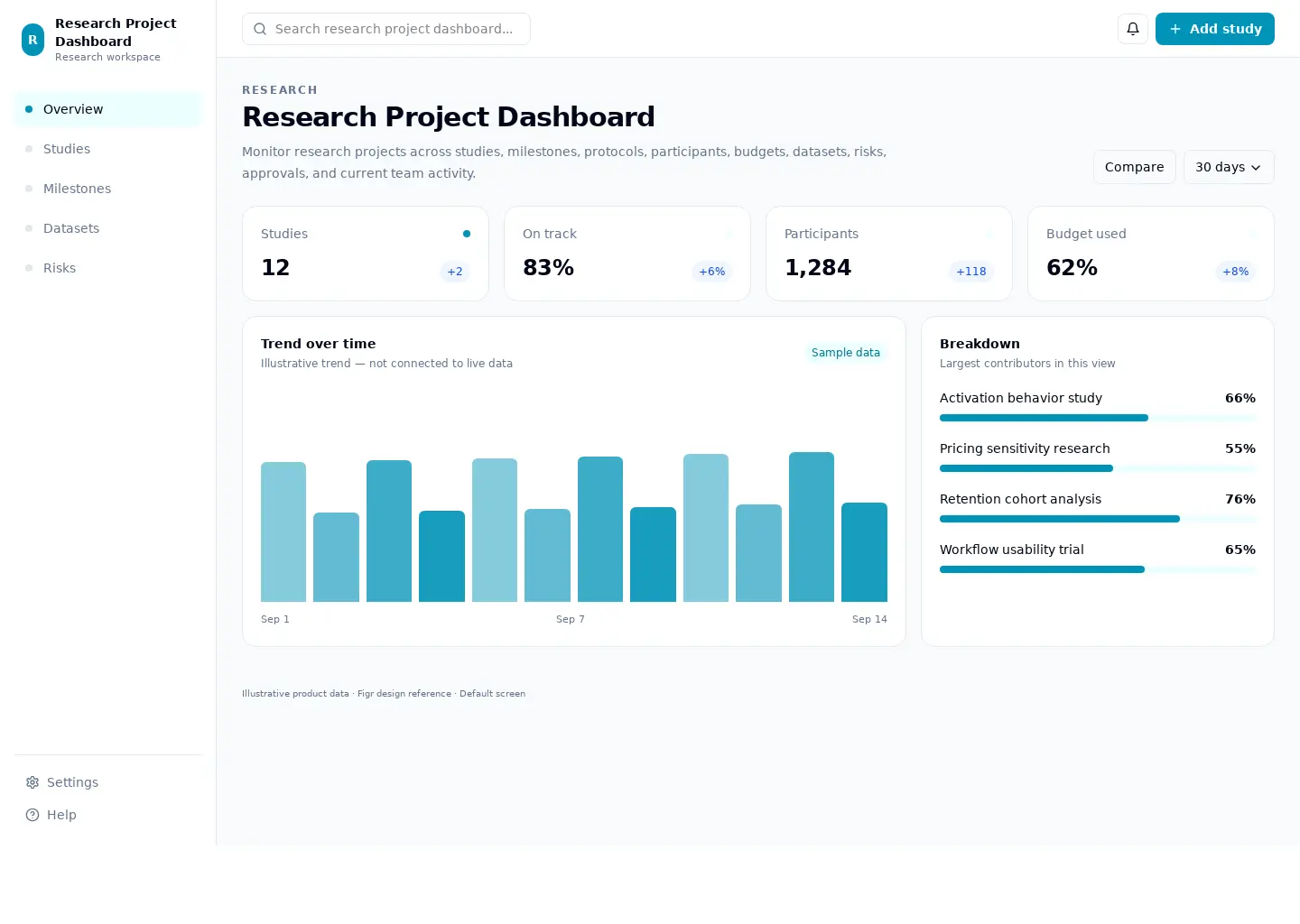Image resolution: width=1300 pixels, height=924 pixels.
Task: Click the first bar above Sep 1
Action: (x=283, y=531)
